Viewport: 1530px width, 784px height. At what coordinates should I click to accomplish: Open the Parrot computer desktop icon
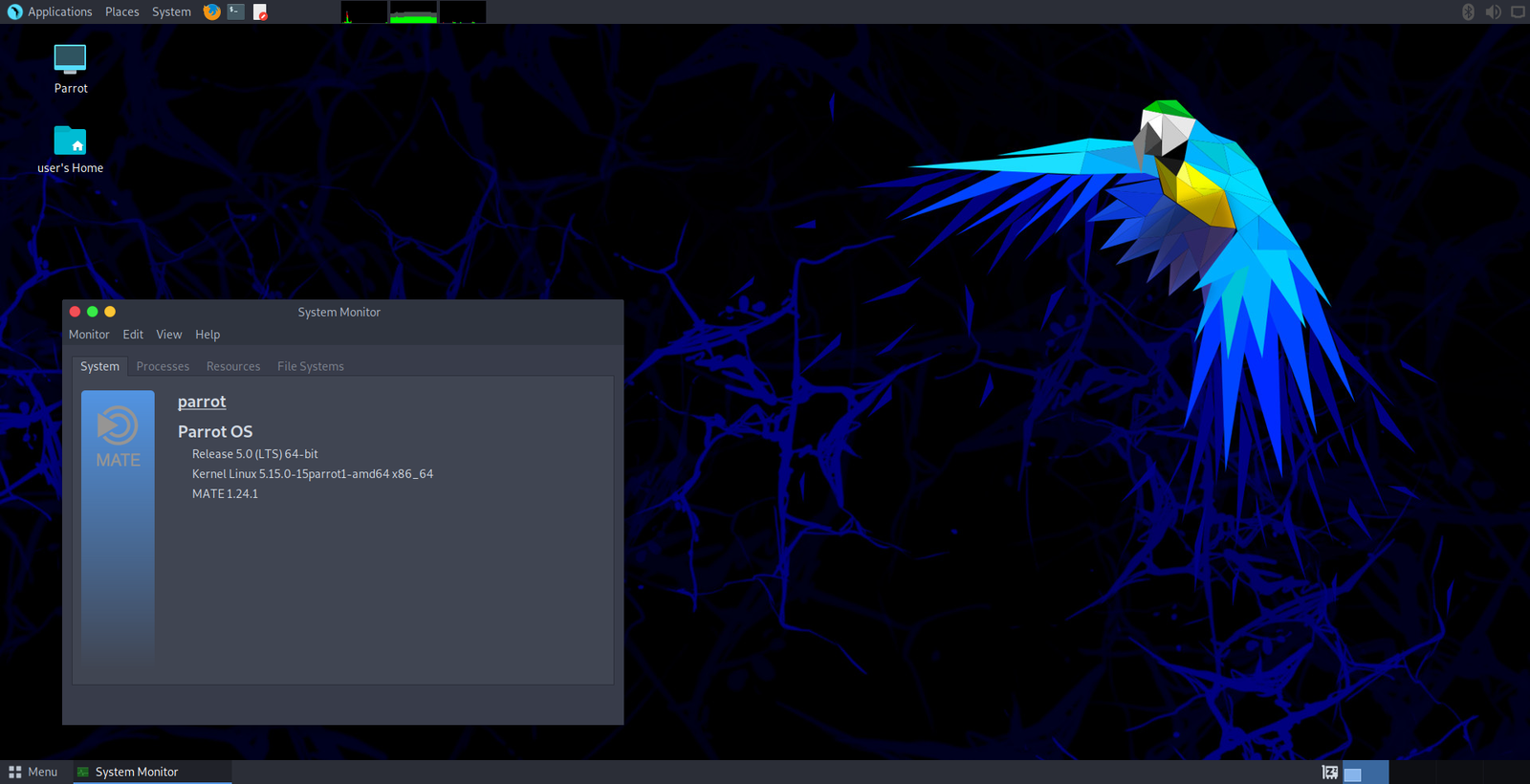70,69
